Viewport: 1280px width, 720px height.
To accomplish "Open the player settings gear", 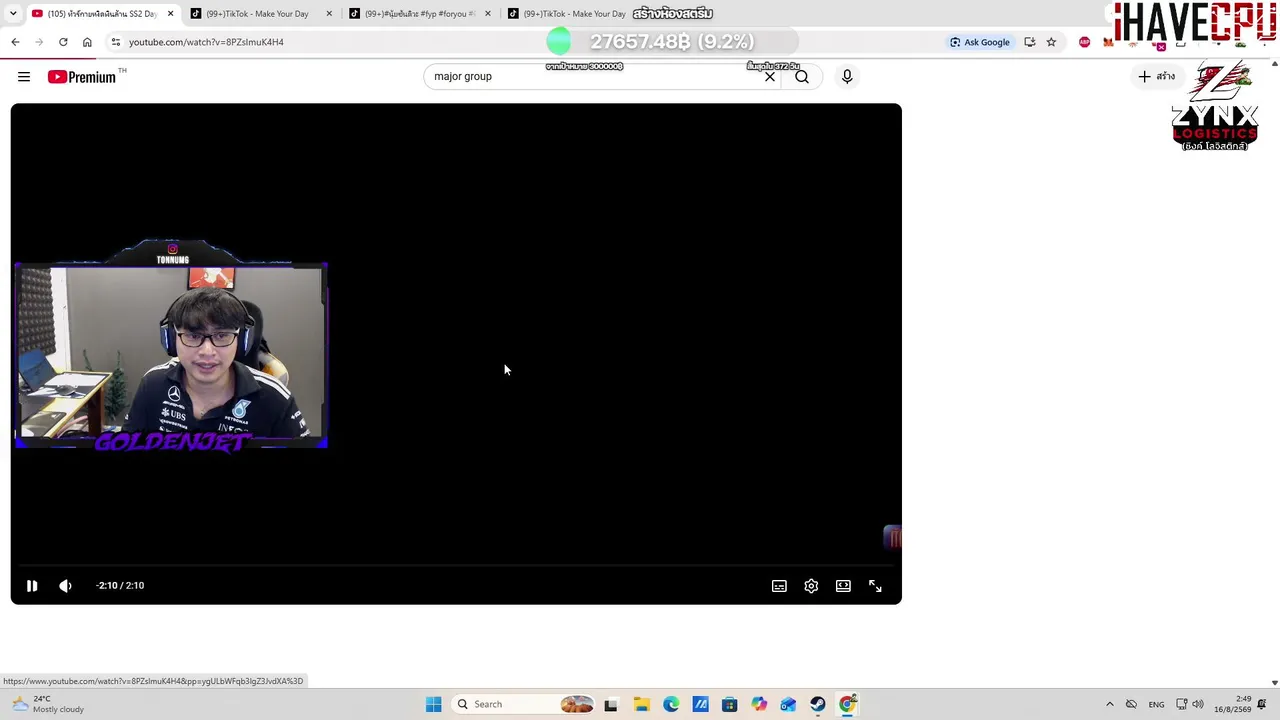I will pos(811,586).
